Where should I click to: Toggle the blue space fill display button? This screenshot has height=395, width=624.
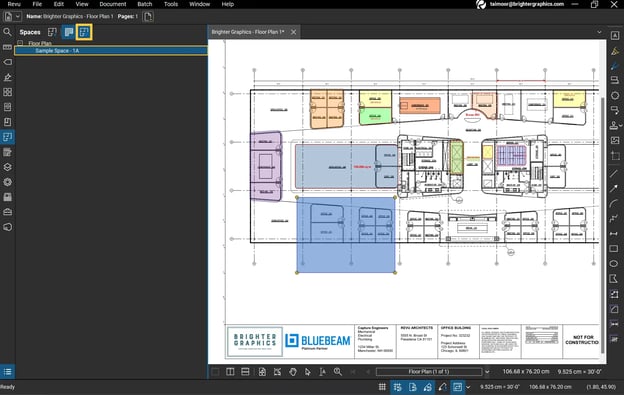tap(68, 32)
